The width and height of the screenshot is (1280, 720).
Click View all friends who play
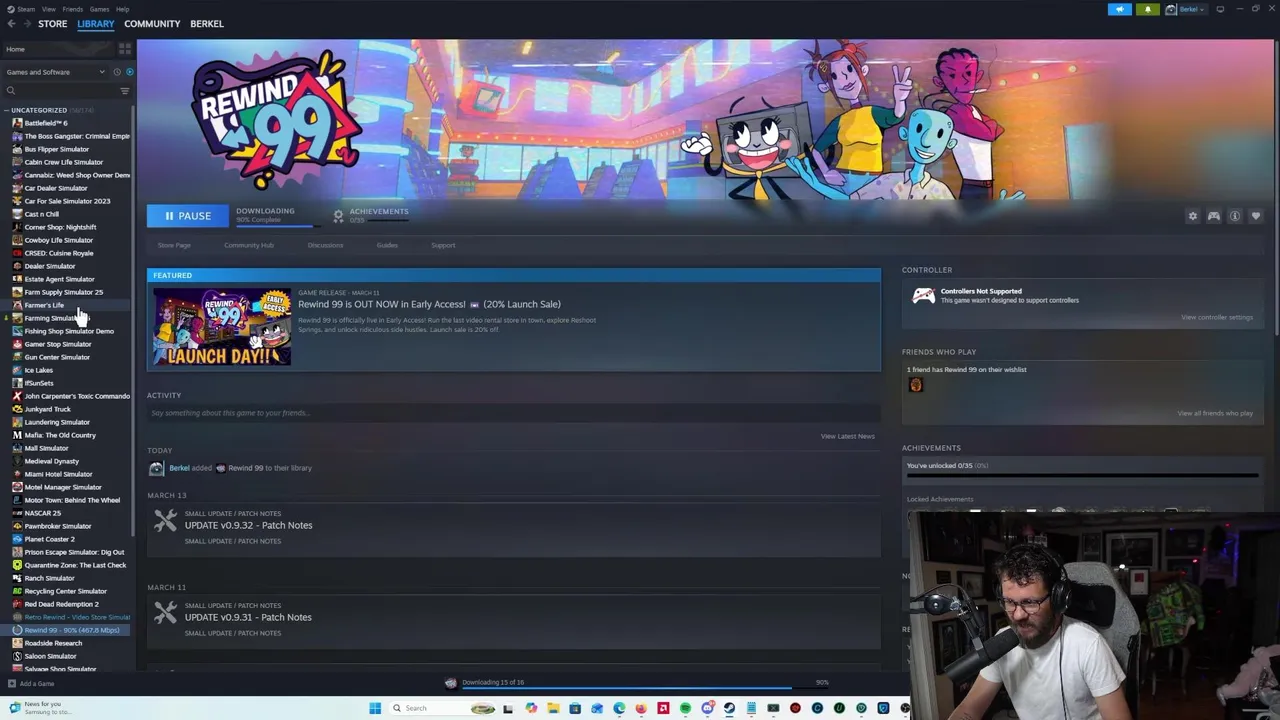1214,413
